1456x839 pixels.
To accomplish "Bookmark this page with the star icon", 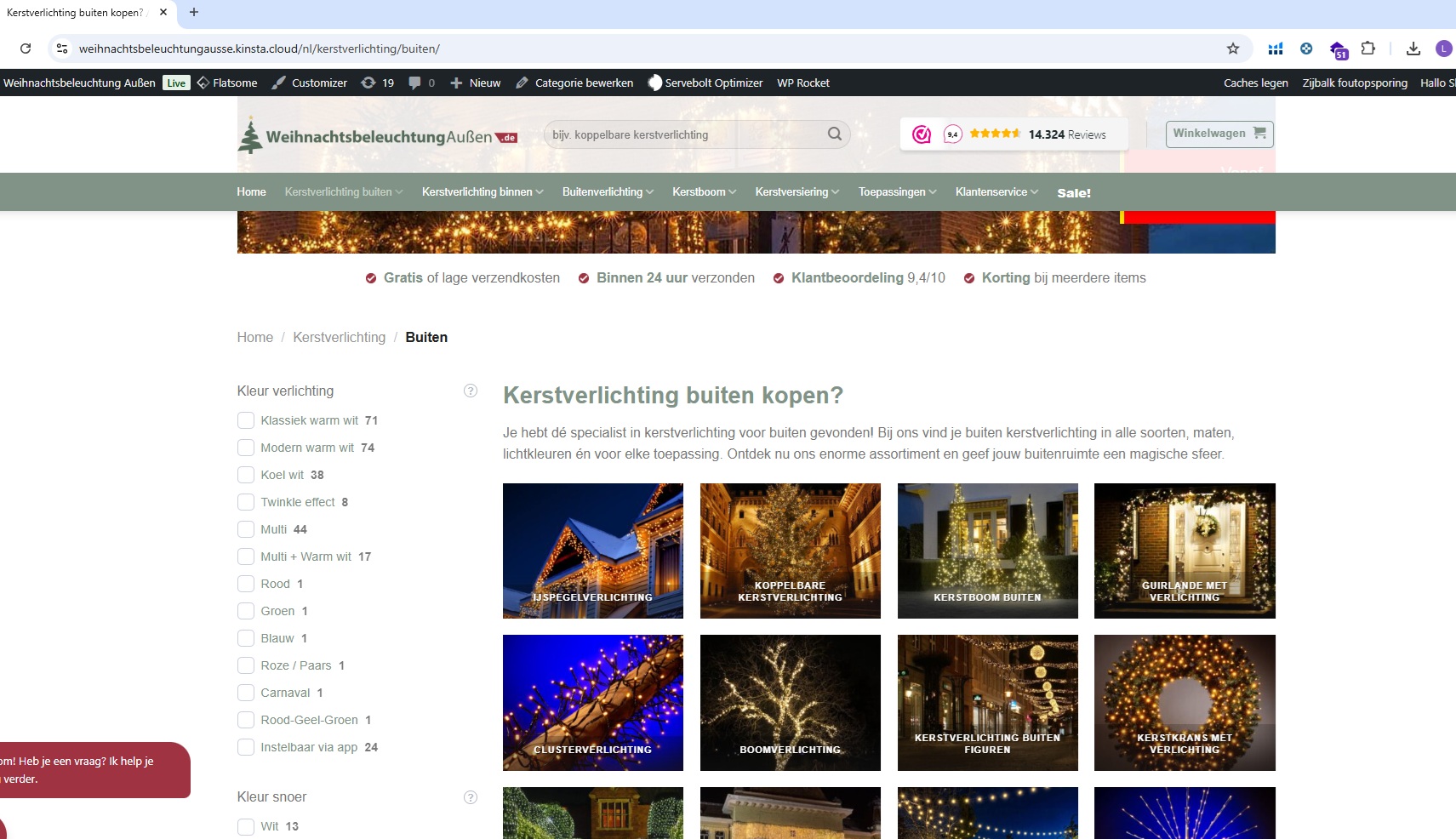I will (1232, 49).
